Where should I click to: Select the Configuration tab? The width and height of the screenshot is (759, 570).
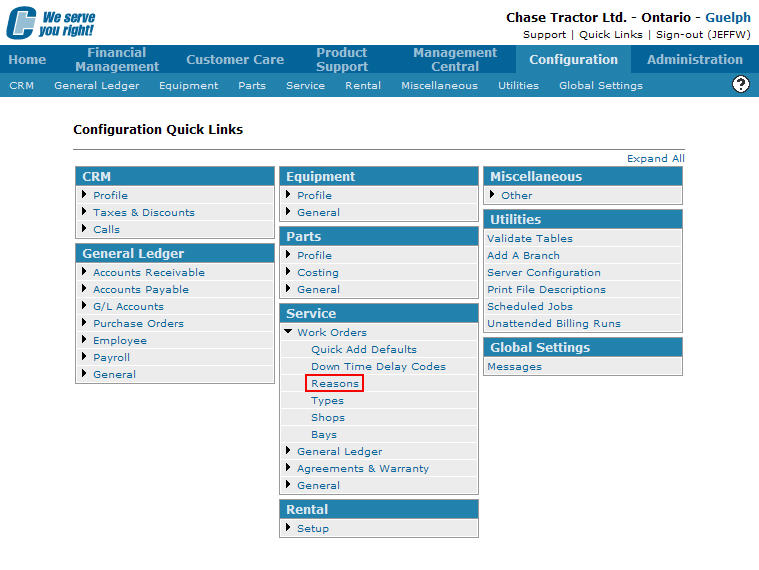573,60
